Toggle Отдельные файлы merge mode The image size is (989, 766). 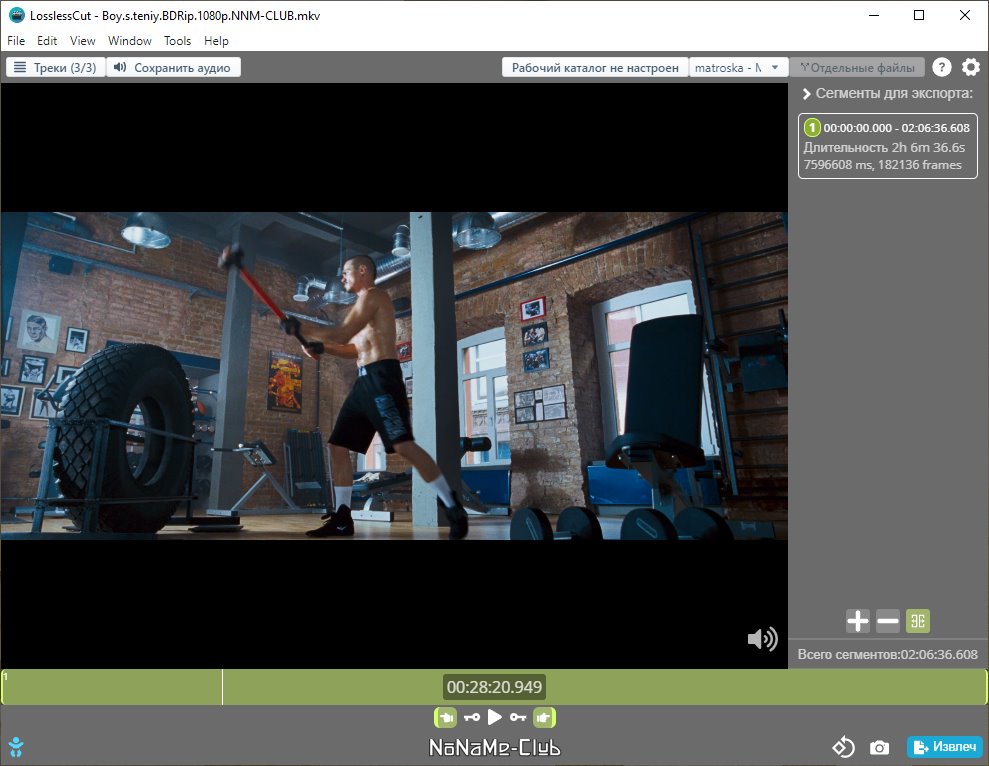tap(857, 68)
